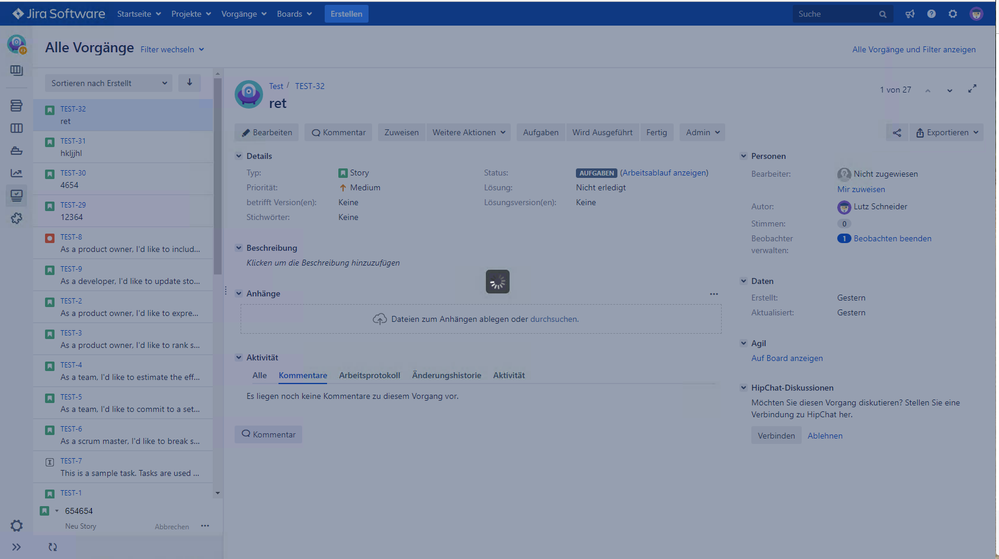Viewport: 999px width, 559px height.
Task: Open Weitere Aktionen dropdown
Action: coord(469,133)
